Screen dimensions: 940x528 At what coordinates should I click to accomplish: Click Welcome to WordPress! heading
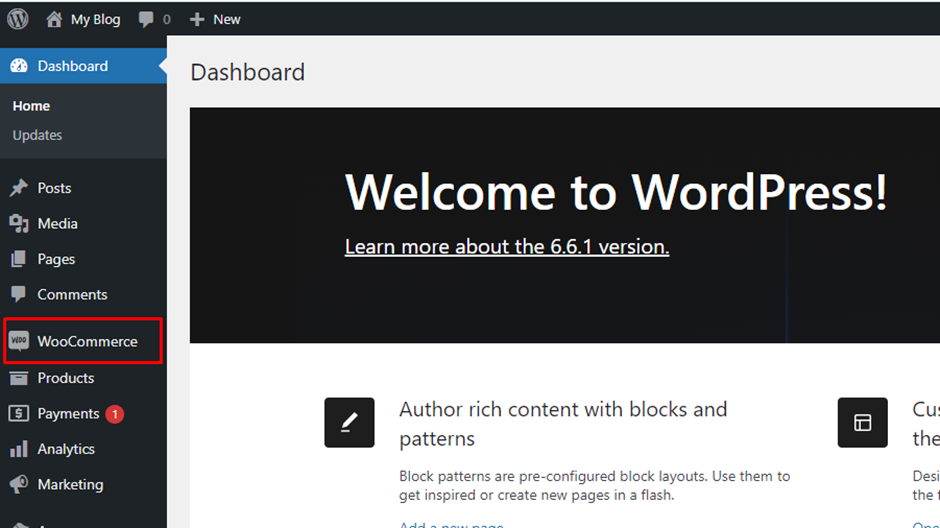tap(616, 192)
